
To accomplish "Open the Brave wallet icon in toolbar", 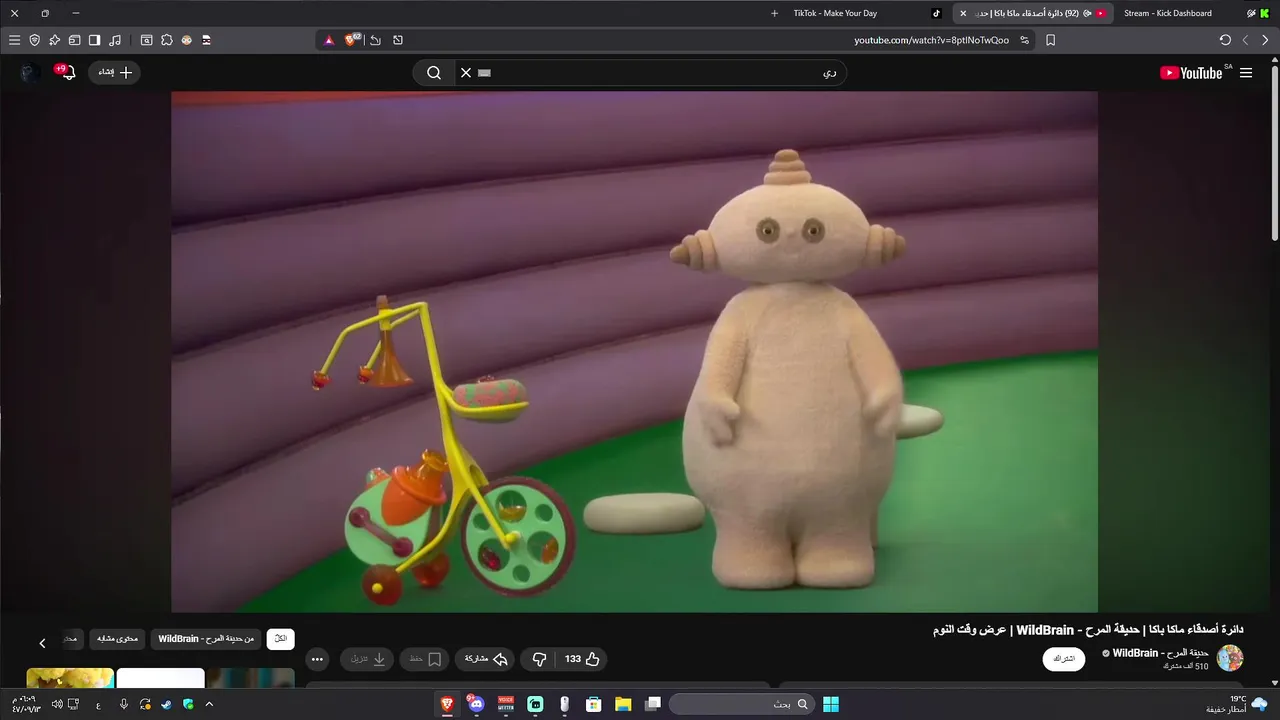I will [74, 40].
